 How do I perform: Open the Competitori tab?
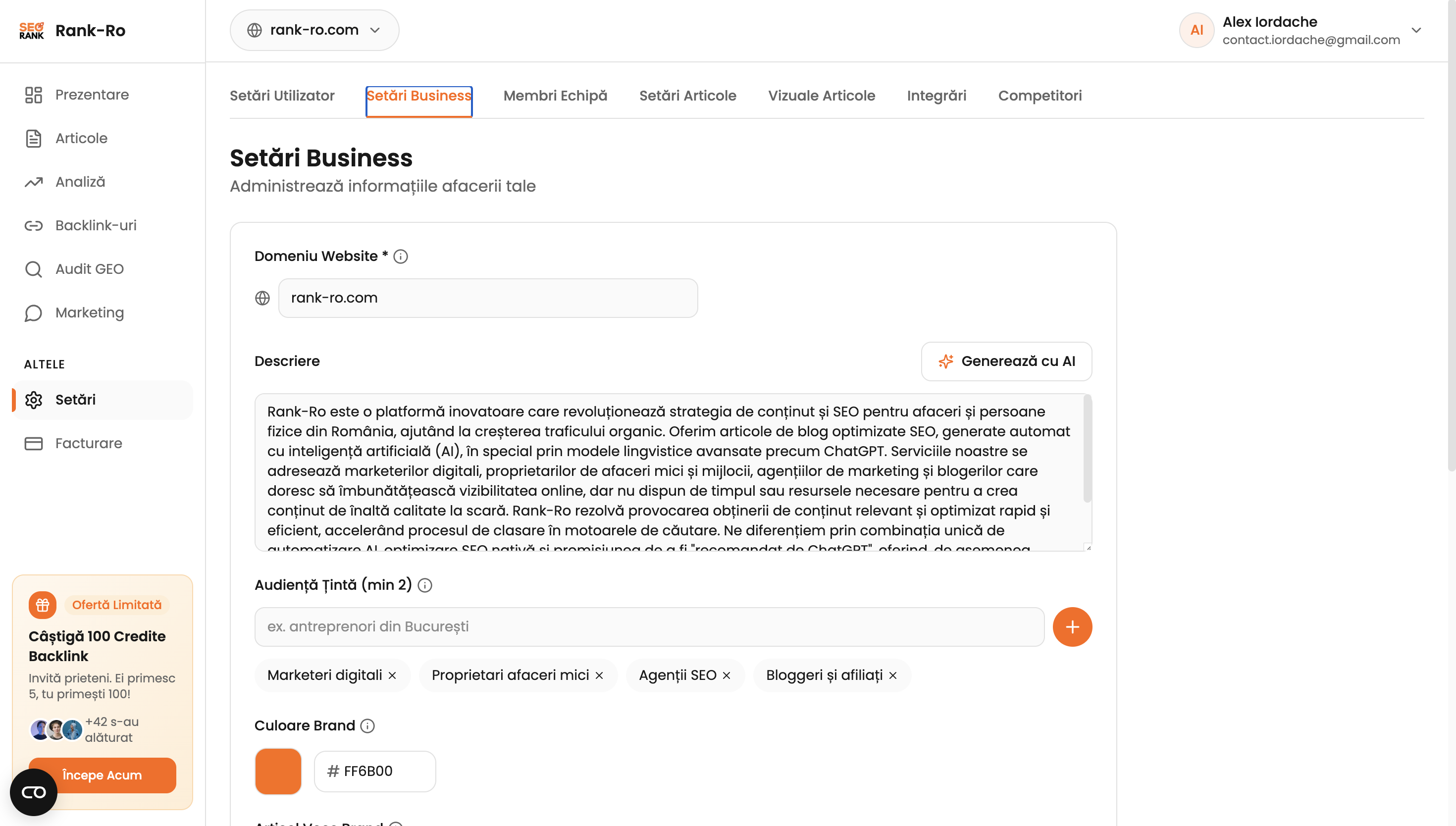pyautogui.click(x=1040, y=95)
